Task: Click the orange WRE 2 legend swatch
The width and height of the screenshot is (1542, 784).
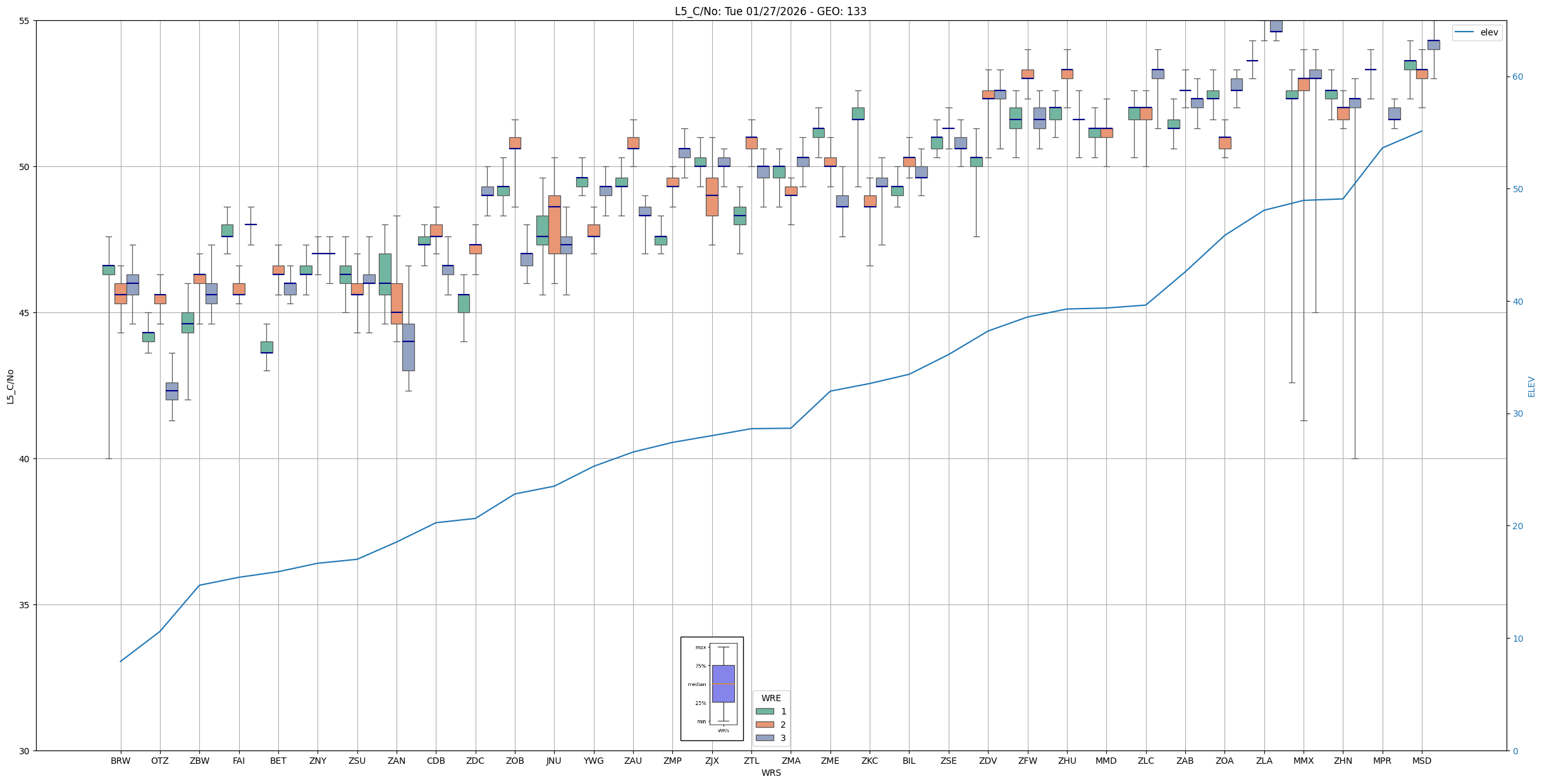Action: (x=765, y=725)
